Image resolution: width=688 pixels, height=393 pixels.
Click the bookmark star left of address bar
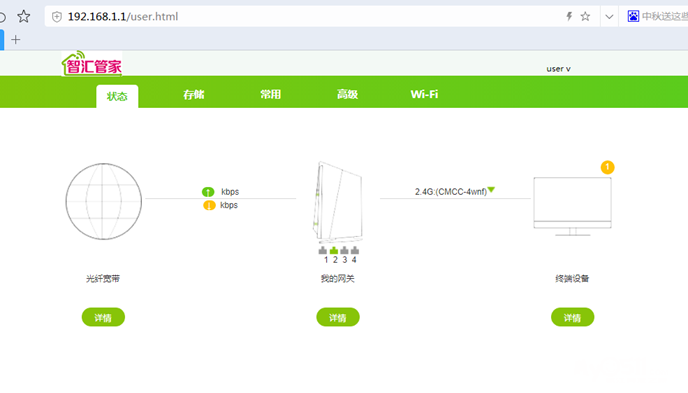click(24, 17)
